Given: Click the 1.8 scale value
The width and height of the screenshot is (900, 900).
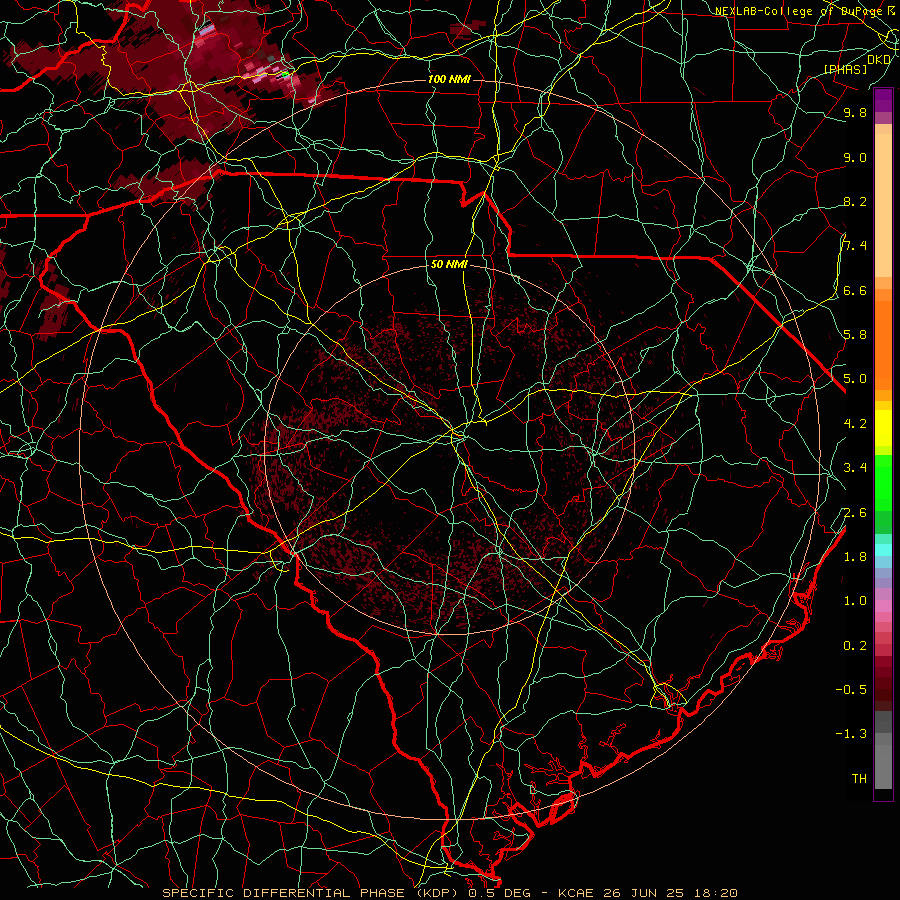Looking at the screenshot, I should click(855, 557).
